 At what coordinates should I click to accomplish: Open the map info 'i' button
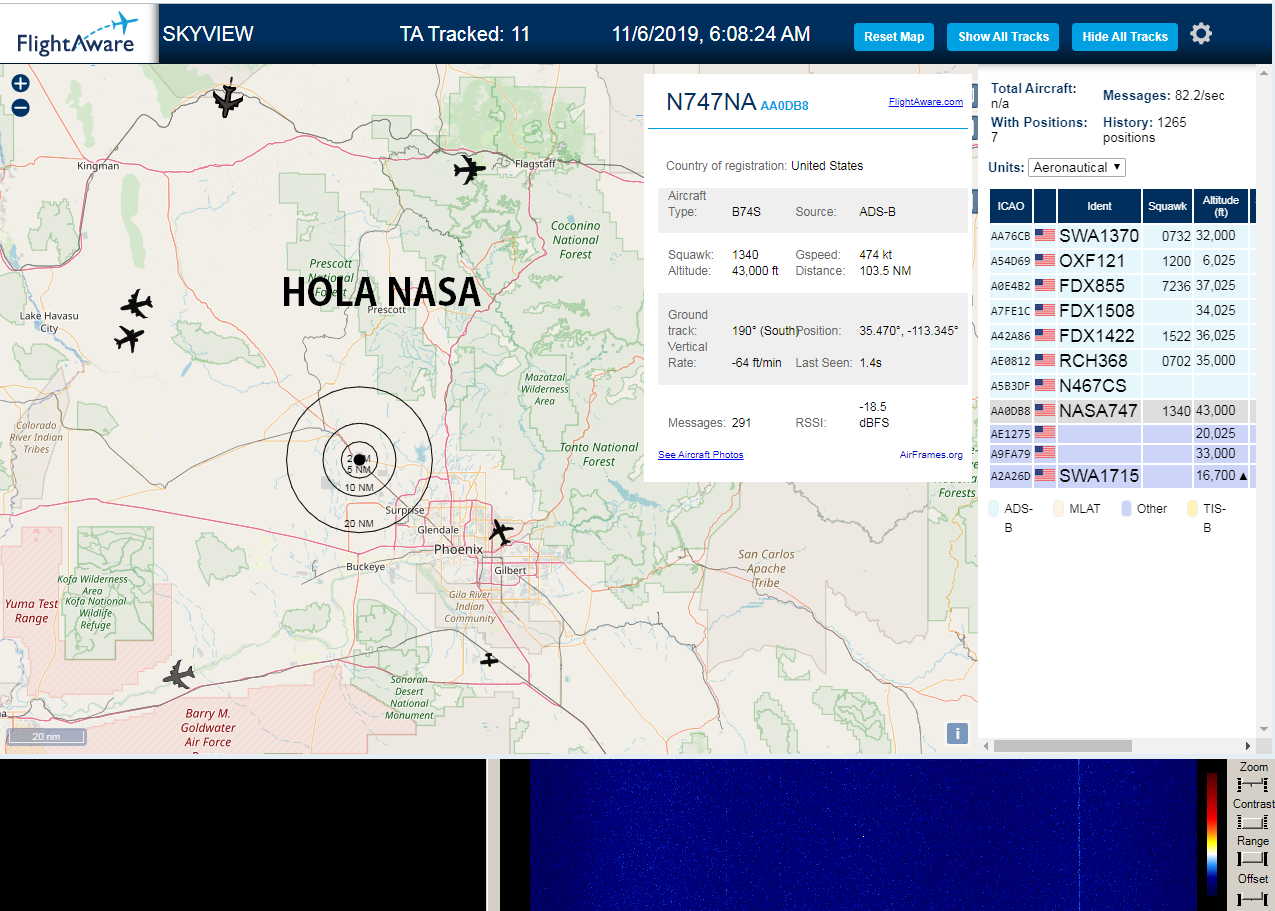957,734
